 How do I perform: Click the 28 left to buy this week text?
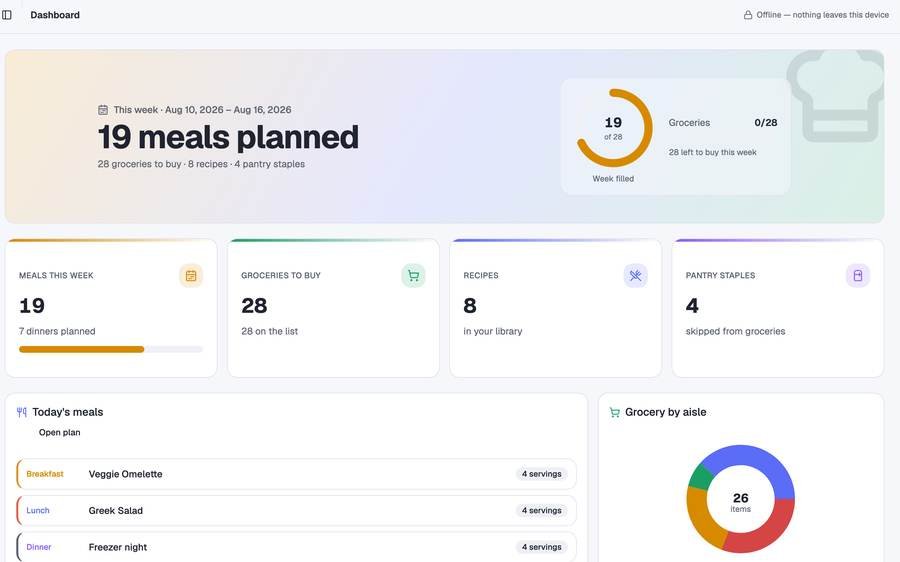point(712,152)
